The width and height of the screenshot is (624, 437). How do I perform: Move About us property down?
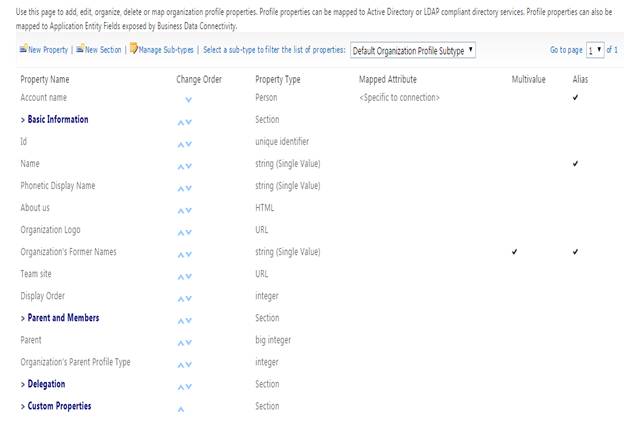pyautogui.click(x=189, y=209)
